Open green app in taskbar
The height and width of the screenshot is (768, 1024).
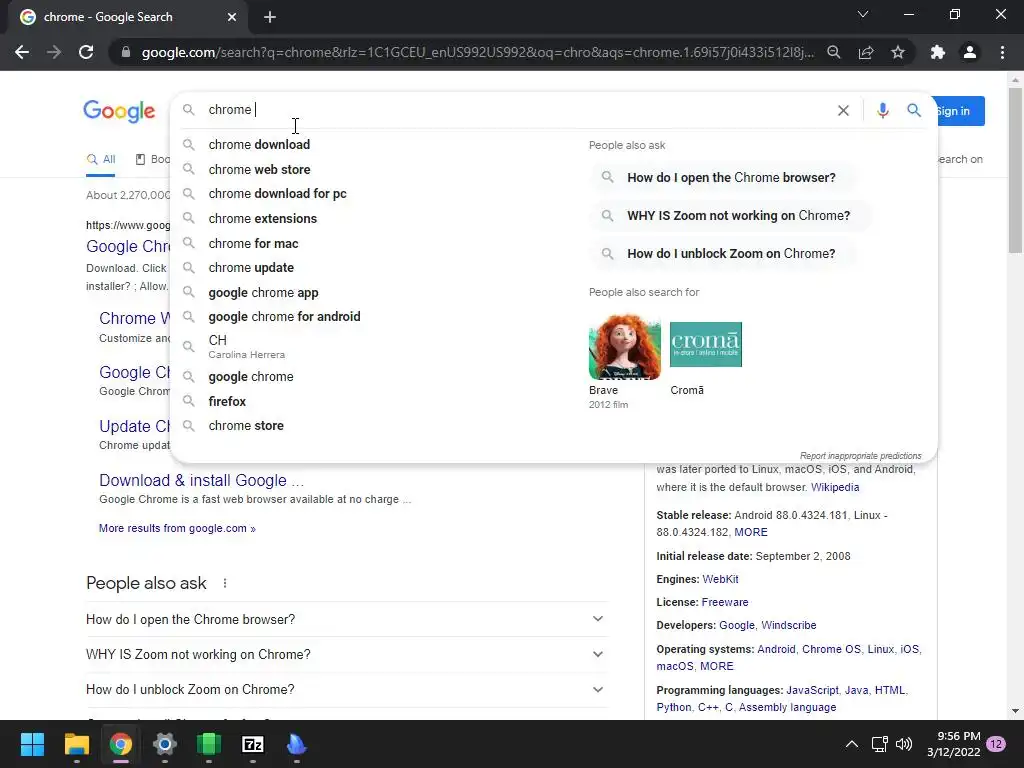click(x=209, y=744)
